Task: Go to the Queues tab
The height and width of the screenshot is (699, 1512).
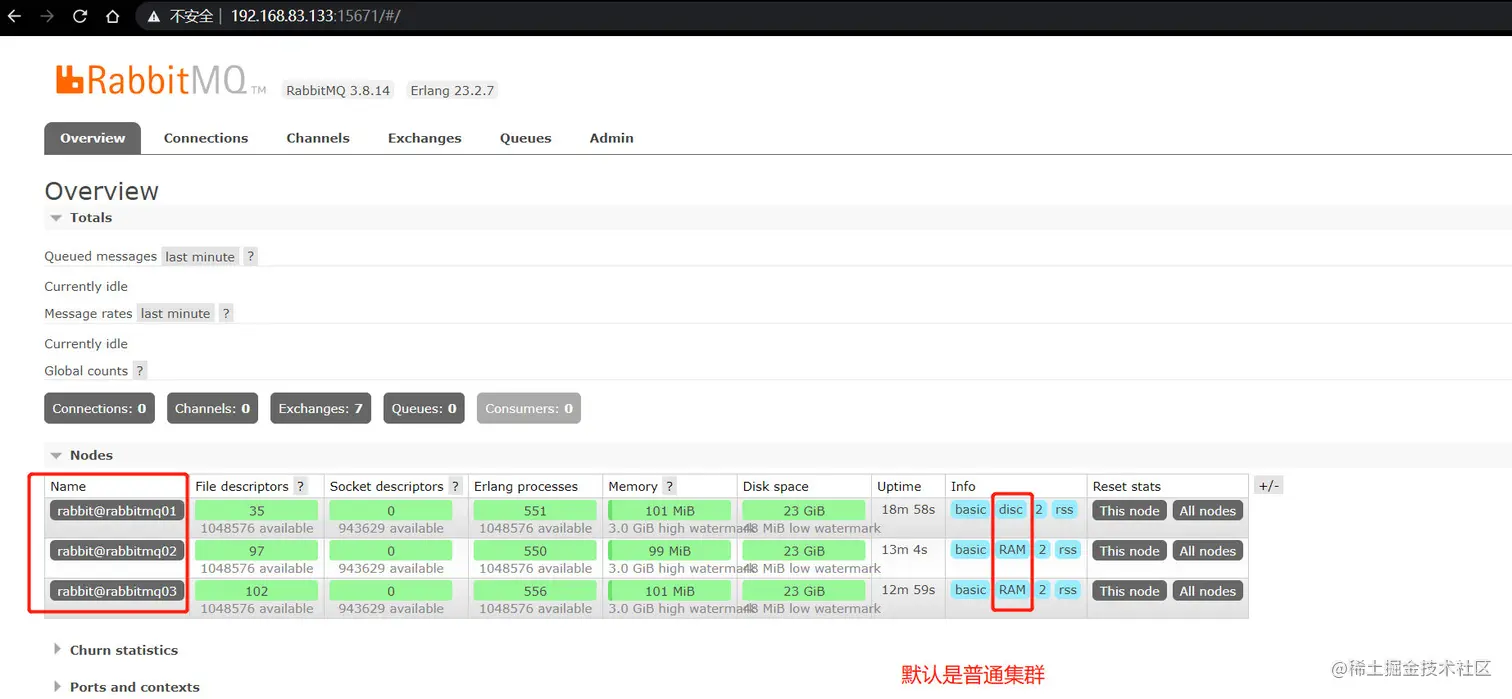Action: [x=526, y=138]
